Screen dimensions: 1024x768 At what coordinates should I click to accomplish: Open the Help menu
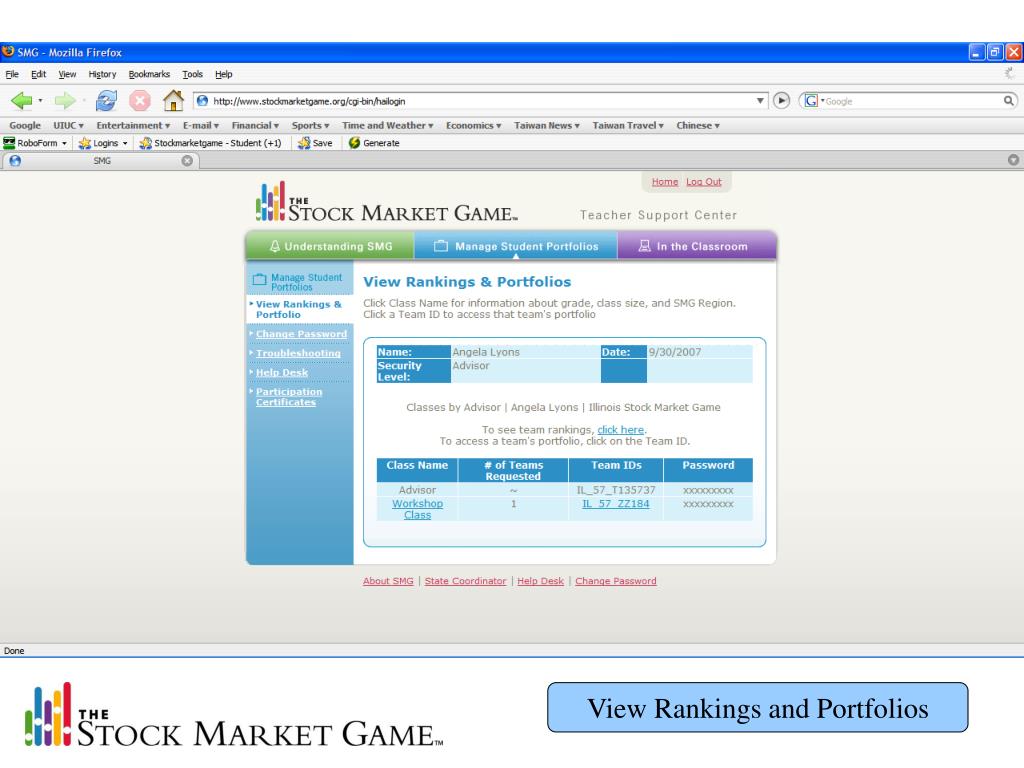(x=223, y=74)
